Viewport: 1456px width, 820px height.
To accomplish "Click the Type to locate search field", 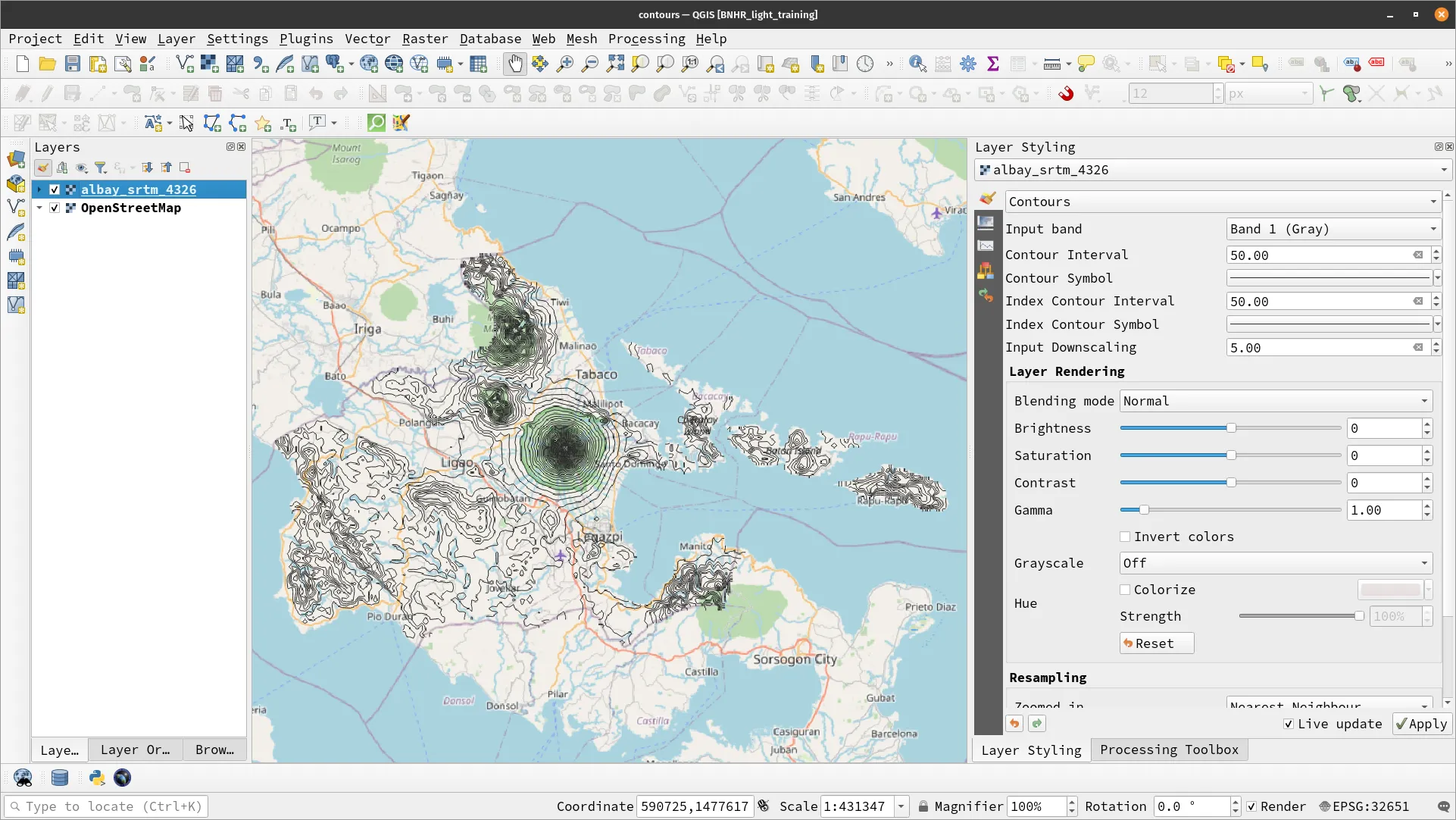I will pyautogui.click(x=106, y=806).
